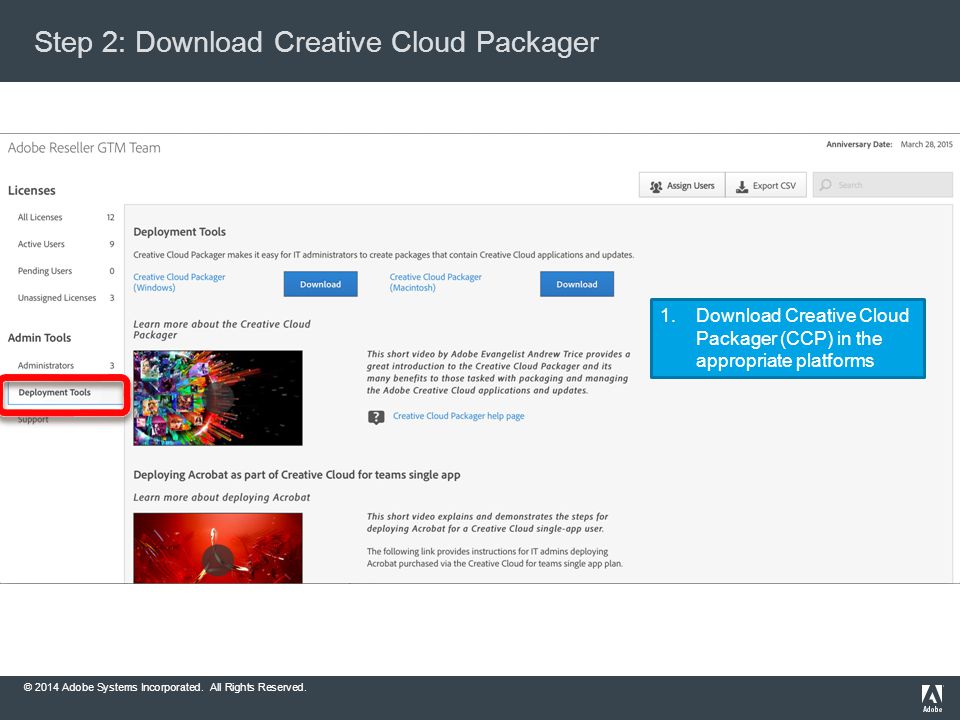Click the Admin Tools section heading
Screen dimensions: 960x720
coord(39,338)
